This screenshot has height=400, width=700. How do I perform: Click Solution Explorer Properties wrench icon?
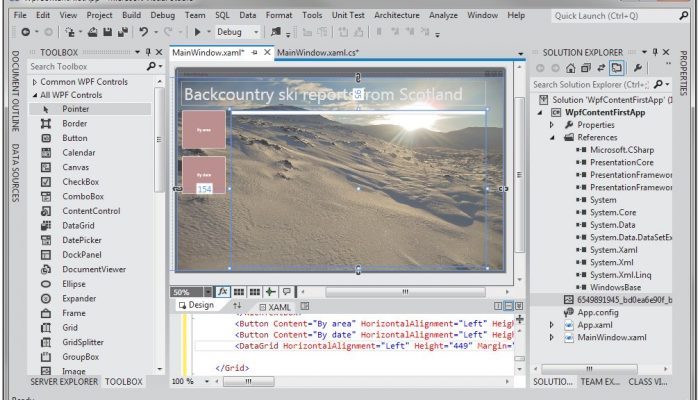coord(638,68)
